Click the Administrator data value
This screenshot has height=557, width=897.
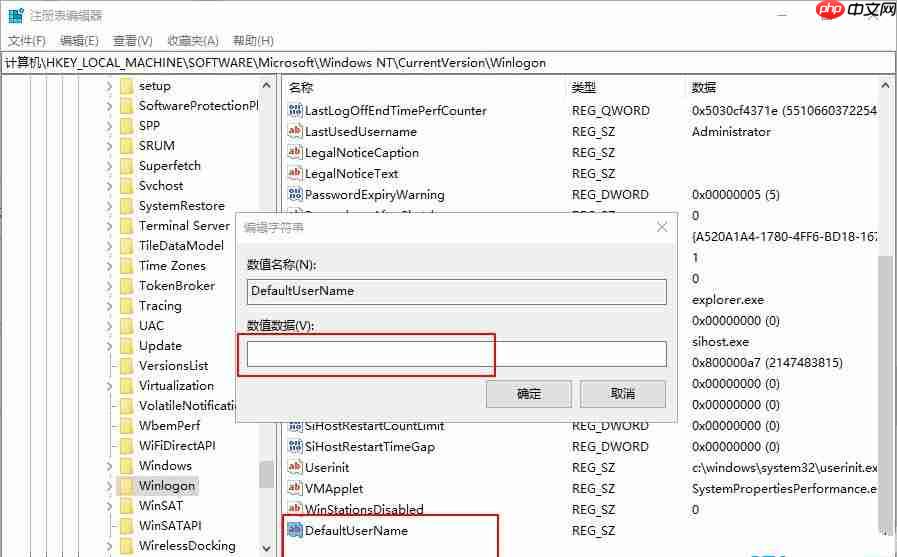(731, 132)
